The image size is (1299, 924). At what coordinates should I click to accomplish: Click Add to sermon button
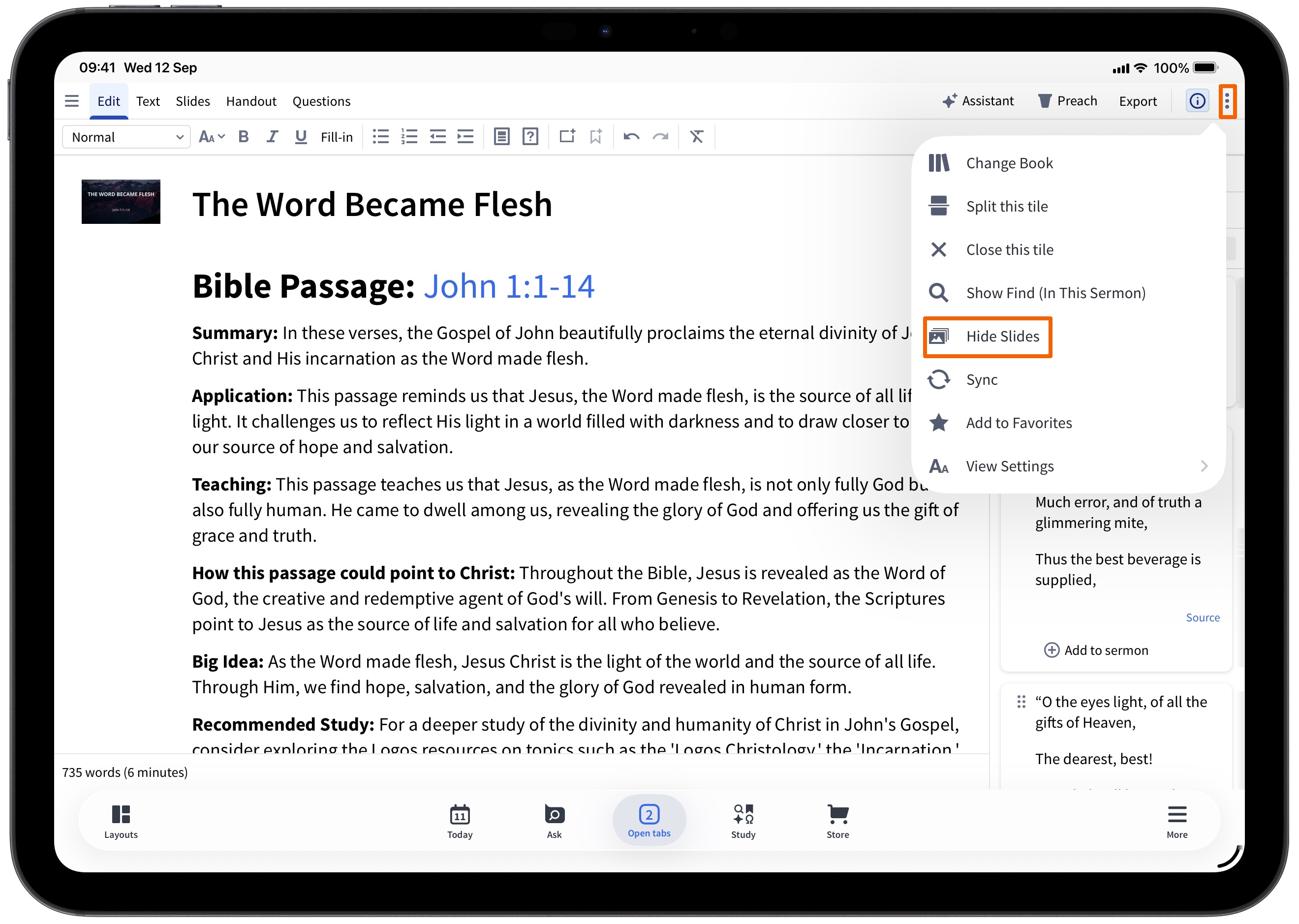pos(1096,650)
